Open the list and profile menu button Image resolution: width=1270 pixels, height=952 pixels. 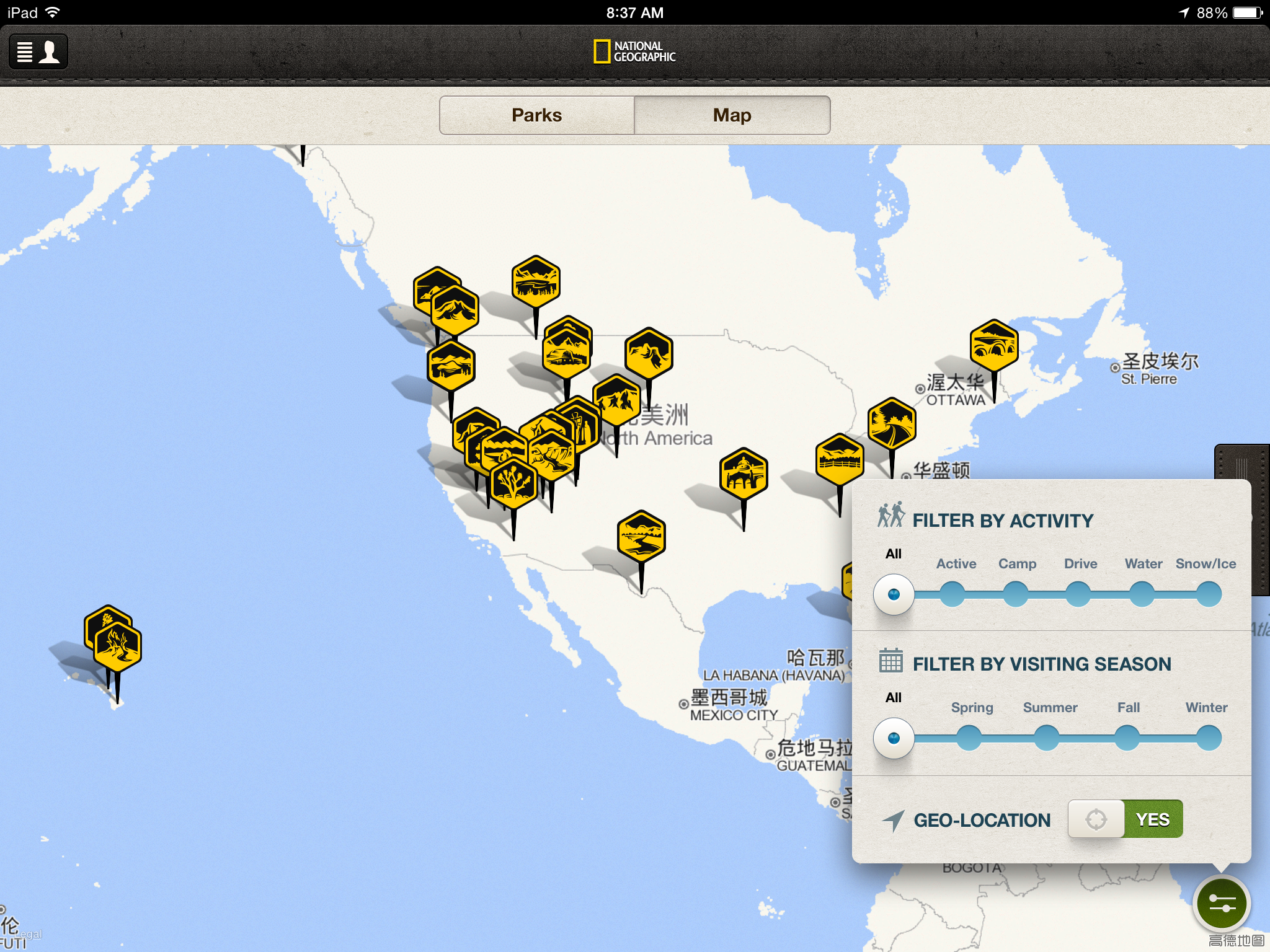click(x=38, y=51)
